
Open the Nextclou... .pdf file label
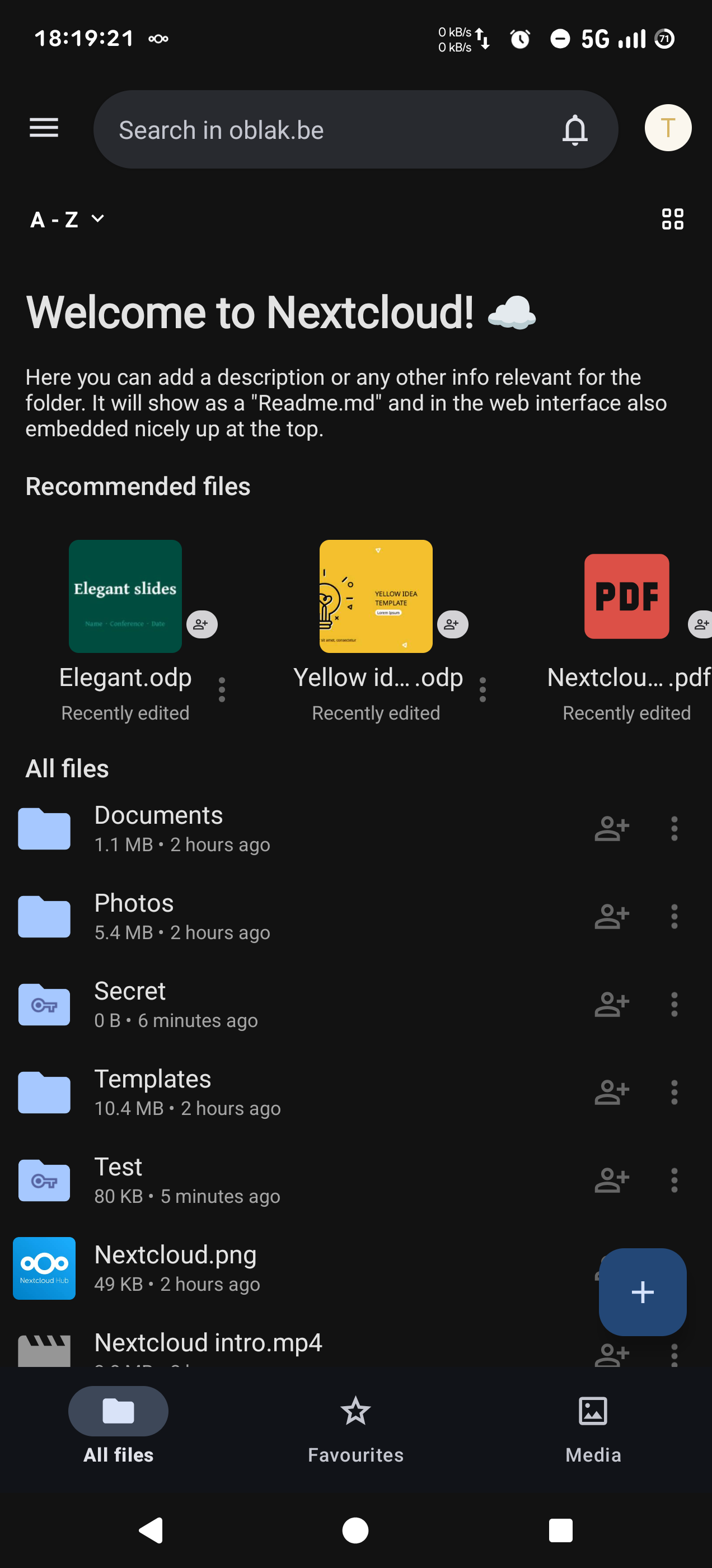click(629, 677)
